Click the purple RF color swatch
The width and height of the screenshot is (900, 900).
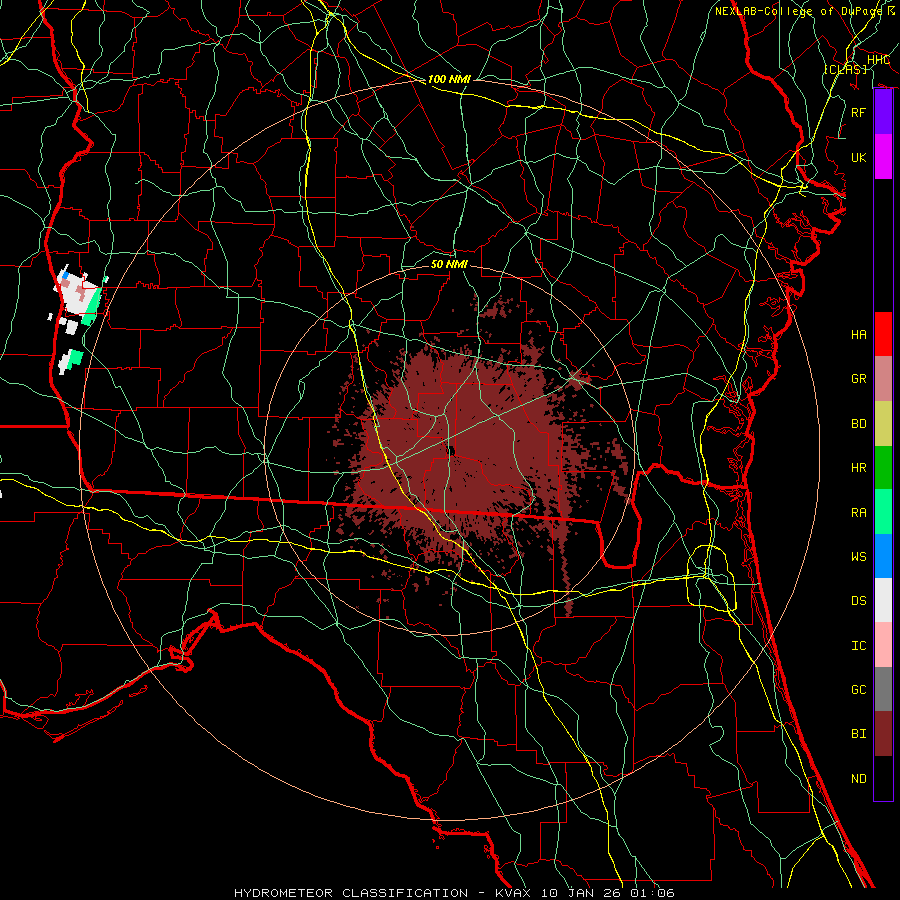(883, 112)
